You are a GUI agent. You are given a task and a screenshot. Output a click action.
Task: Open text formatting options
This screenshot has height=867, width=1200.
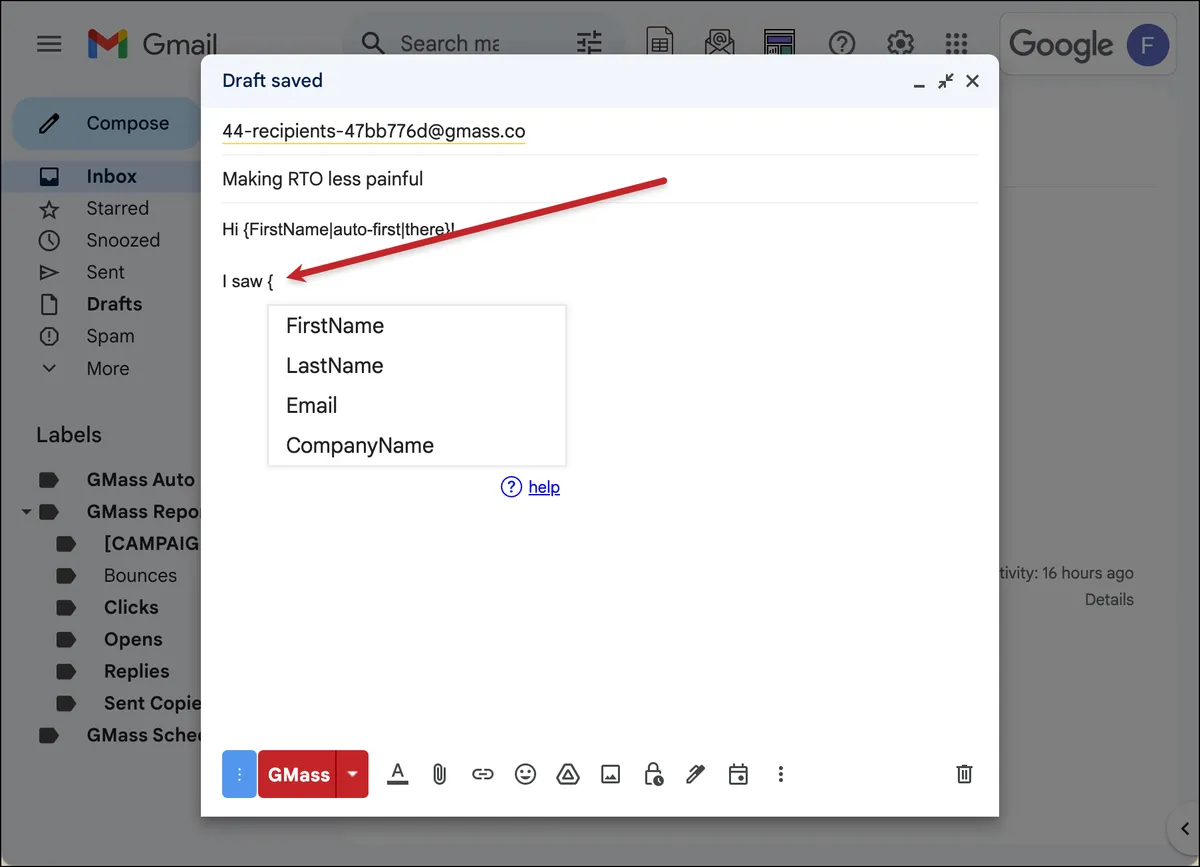[398, 774]
